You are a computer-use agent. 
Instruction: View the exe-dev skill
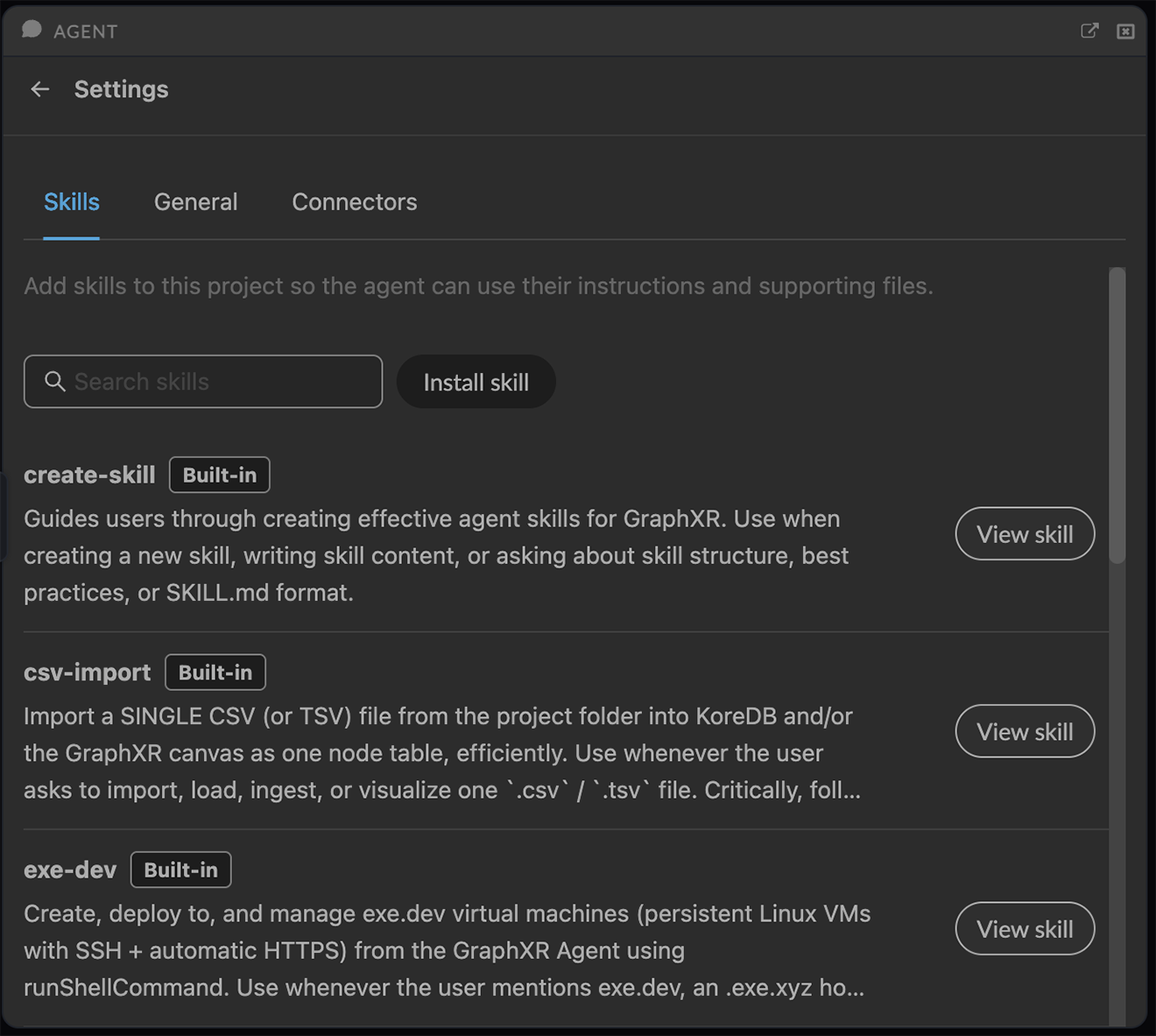1025,929
